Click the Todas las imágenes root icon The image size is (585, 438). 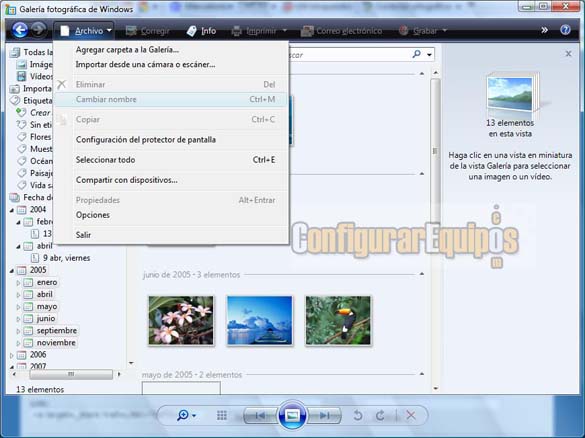point(15,52)
